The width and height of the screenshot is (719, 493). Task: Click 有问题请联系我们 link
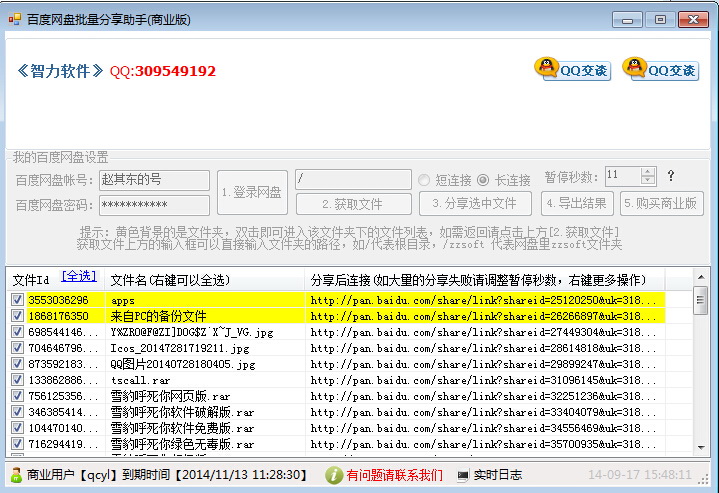[394, 475]
